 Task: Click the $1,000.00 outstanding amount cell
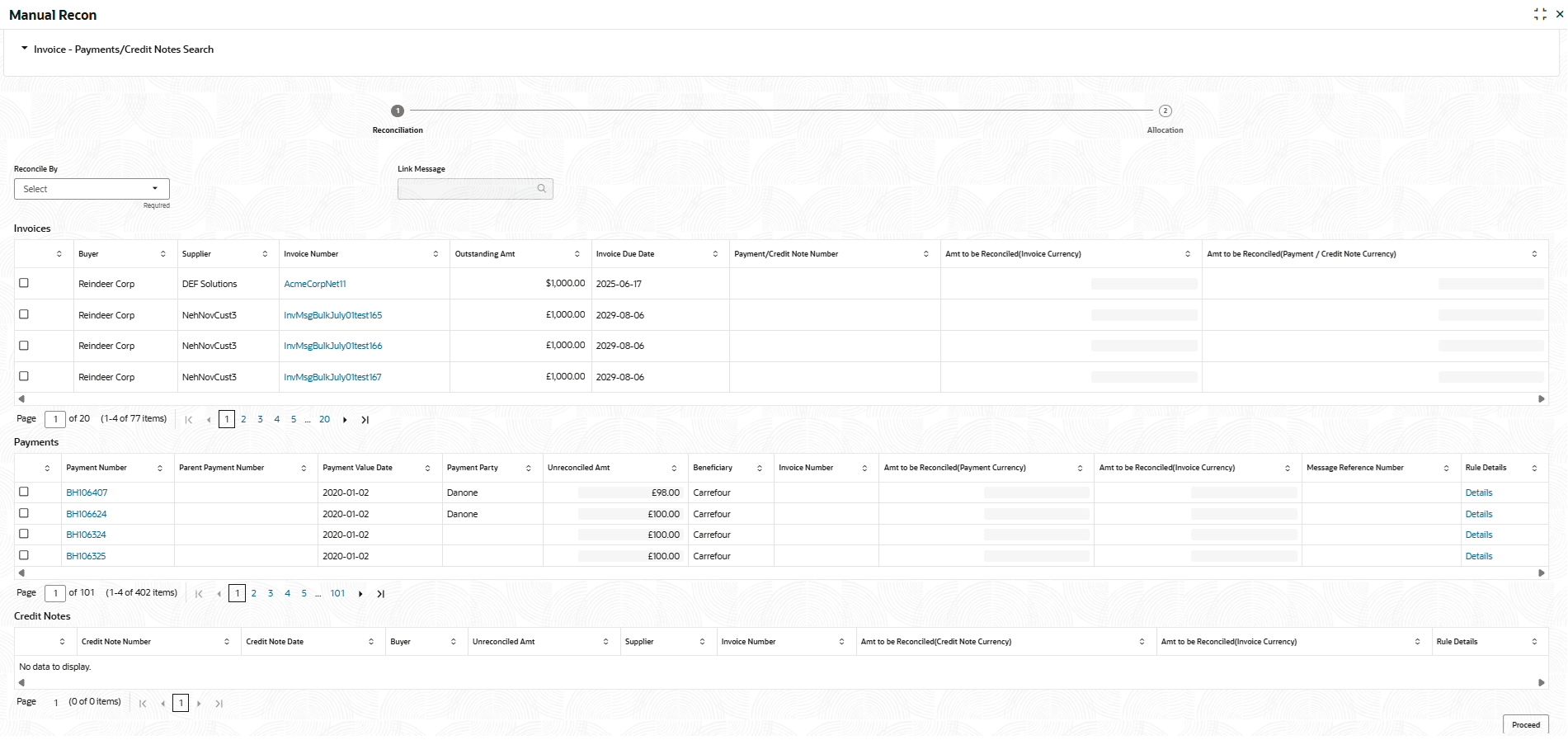tap(520, 284)
